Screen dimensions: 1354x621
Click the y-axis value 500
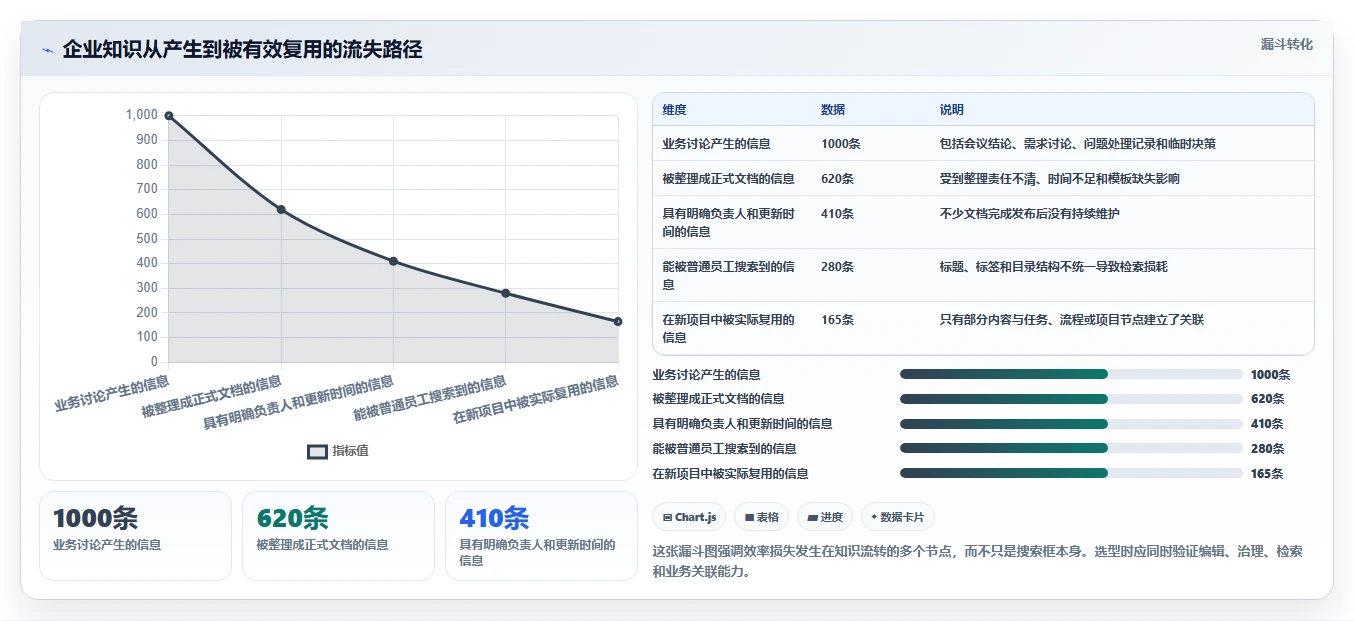(147, 238)
